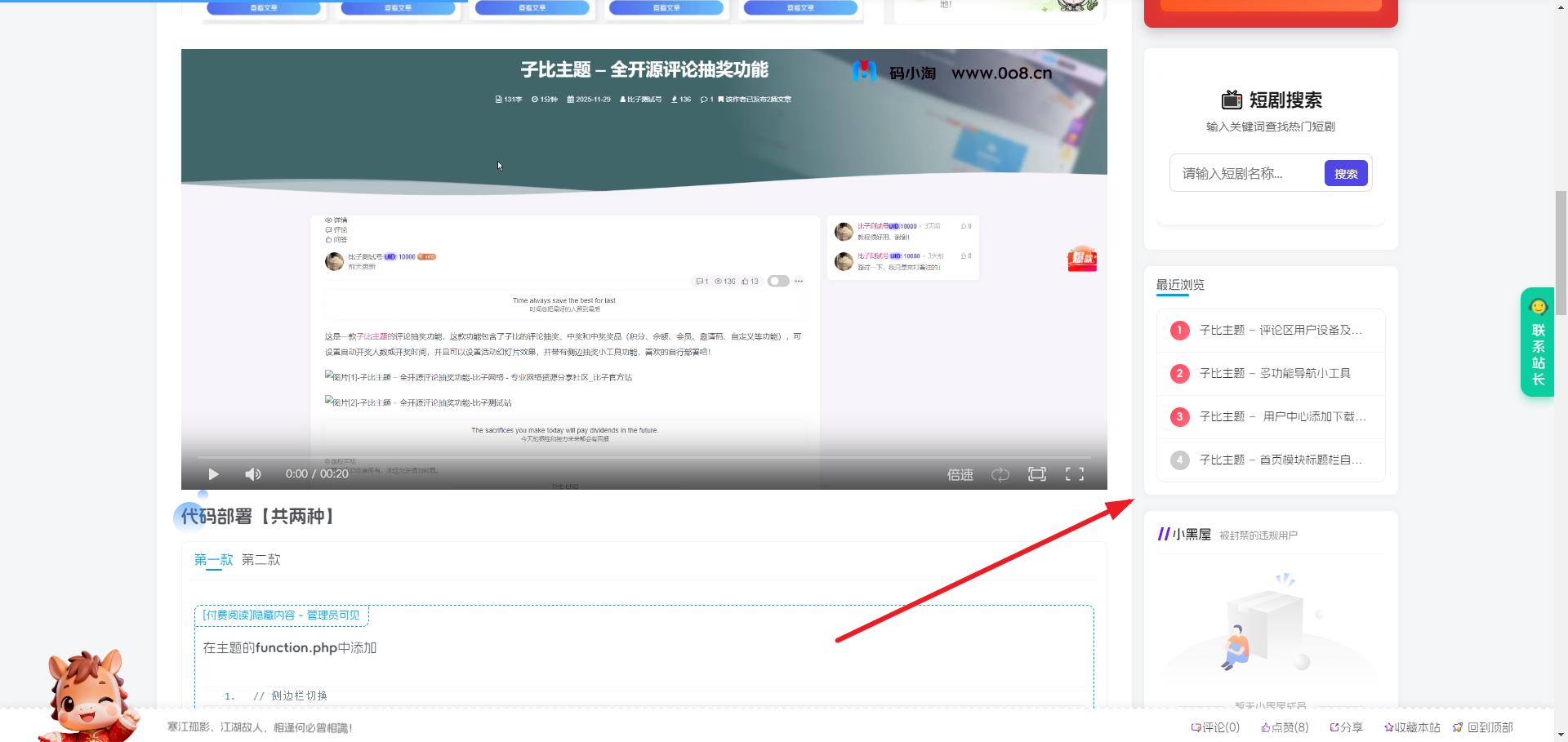This screenshot has height=742, width=1568.
Task: Open 子比主题 – 评论区用户设备及… recent item
Action: (1281, 330)
